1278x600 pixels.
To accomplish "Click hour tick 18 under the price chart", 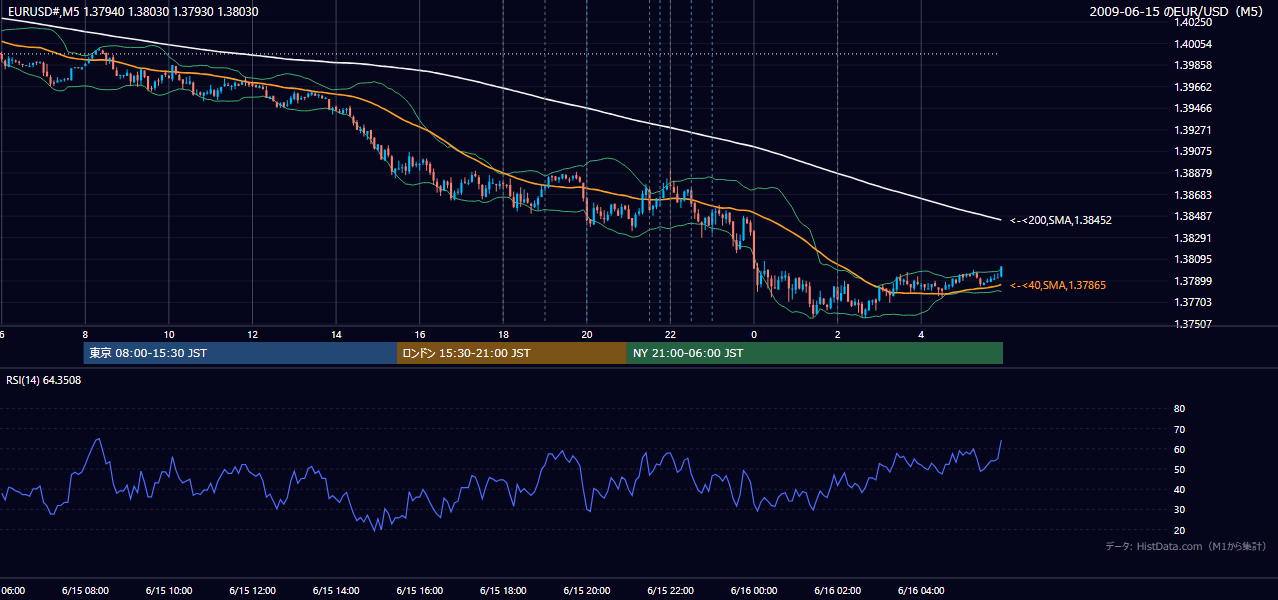I will (503, 335).
